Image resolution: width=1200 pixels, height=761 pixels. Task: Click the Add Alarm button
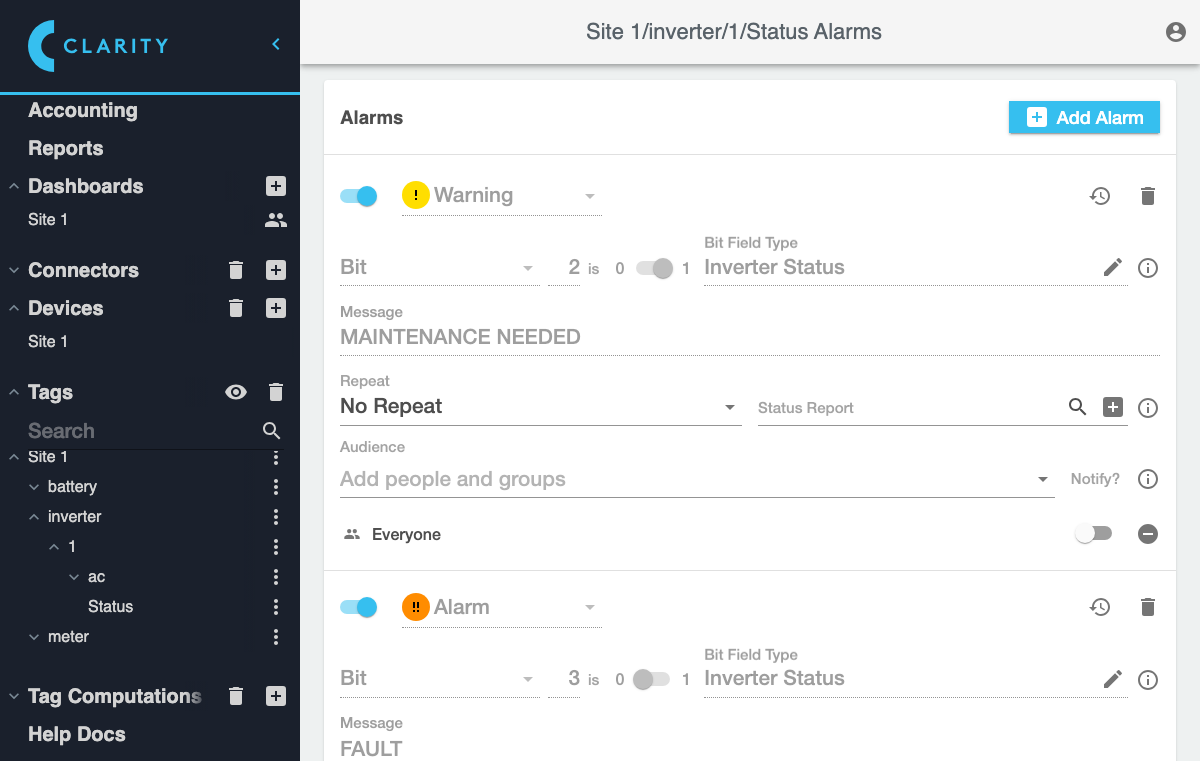point(1084,117)
